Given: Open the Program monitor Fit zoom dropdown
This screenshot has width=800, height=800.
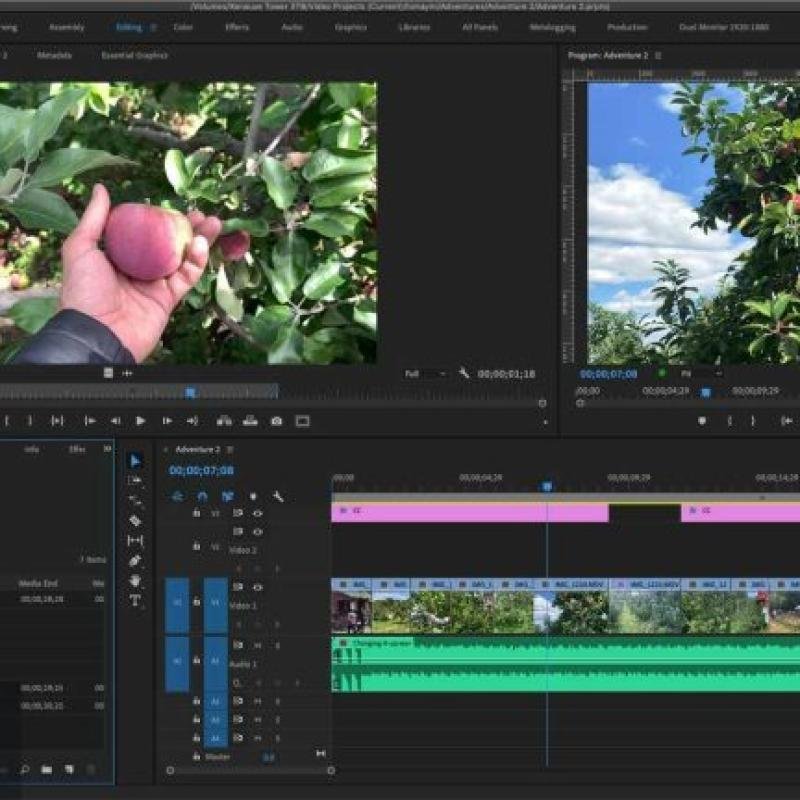Looking at the screenshot, I should (x=702, y=373).
